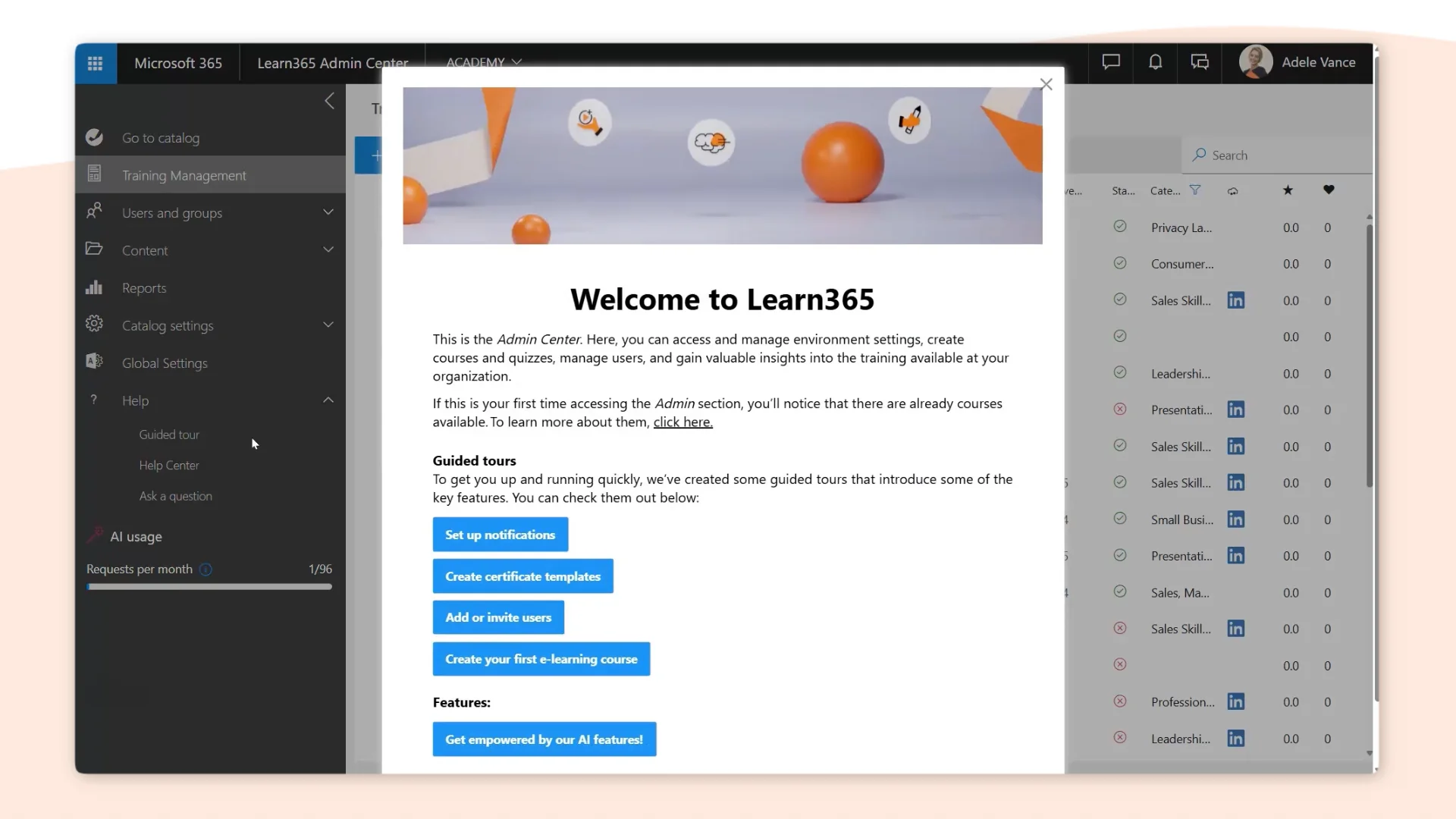Click the info icon beside Requests per month
This screenshot has height=819, width=1456.
click(206, 569)
